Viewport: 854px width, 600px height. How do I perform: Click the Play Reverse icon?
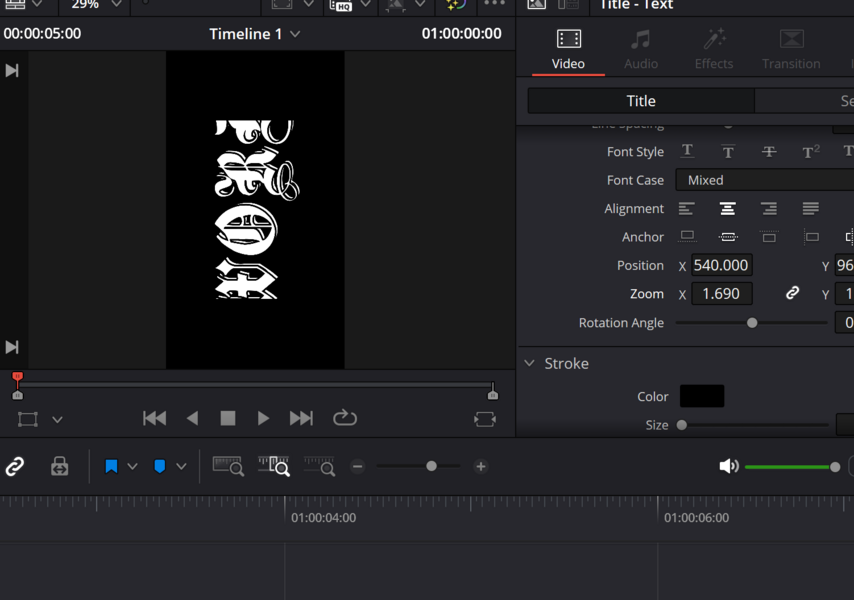coord(193,418)
